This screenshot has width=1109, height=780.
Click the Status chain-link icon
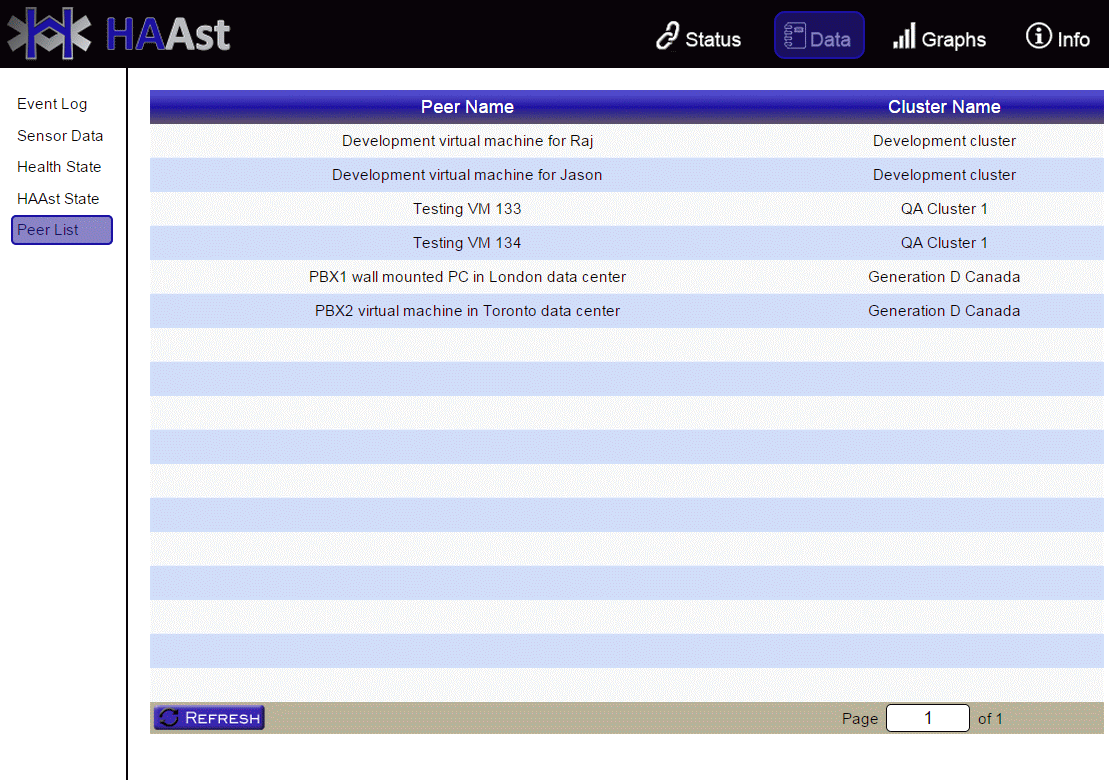pyautogui.click(x=667, y=37)
